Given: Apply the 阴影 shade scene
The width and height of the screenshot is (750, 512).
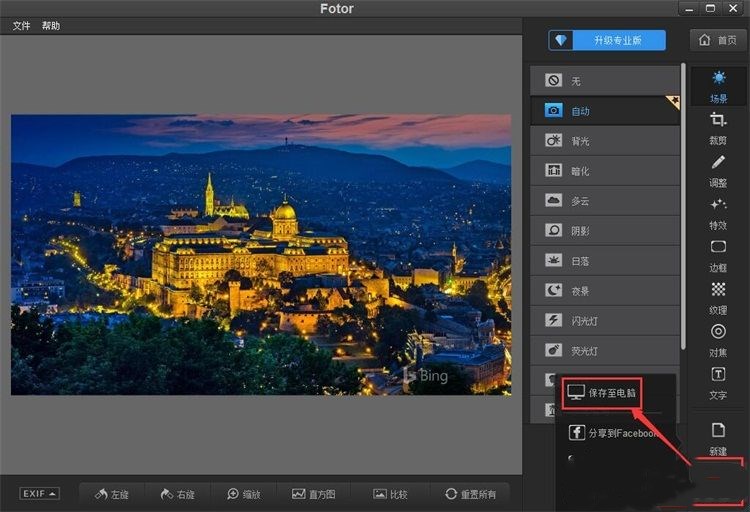Looking at the screenshot, I should 605,231.
